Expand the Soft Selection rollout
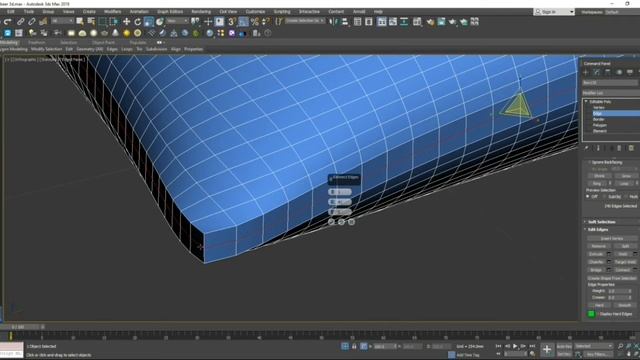 click(x=602, y=222)
